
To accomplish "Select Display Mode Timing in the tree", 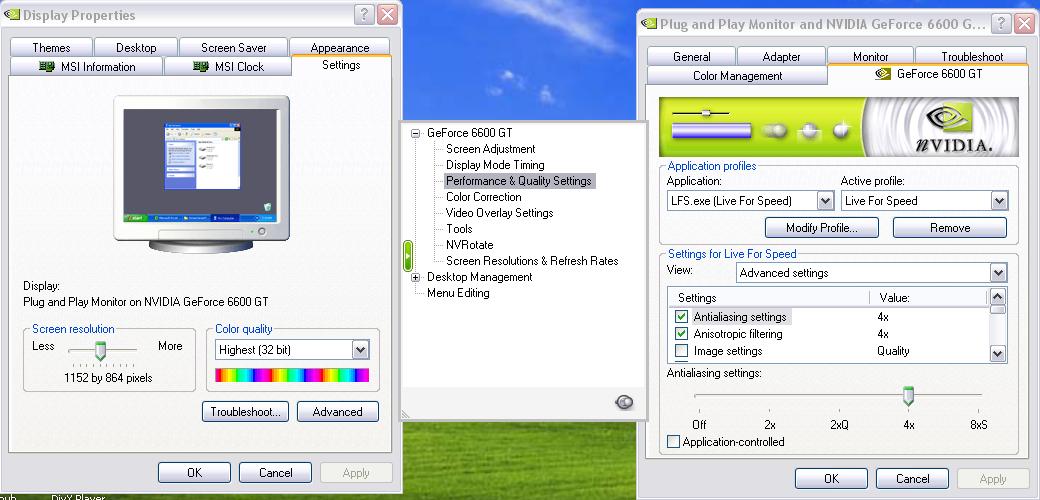I will [x=495, y=165].
